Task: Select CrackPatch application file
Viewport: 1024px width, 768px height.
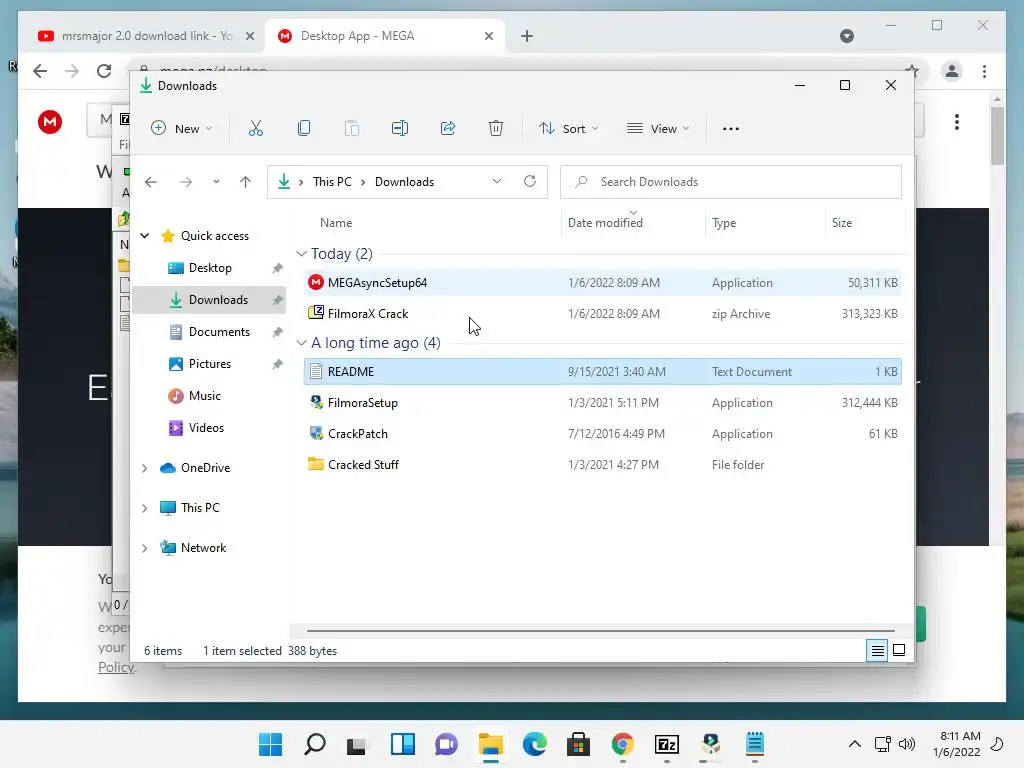Action: click(x=603, y=434)
